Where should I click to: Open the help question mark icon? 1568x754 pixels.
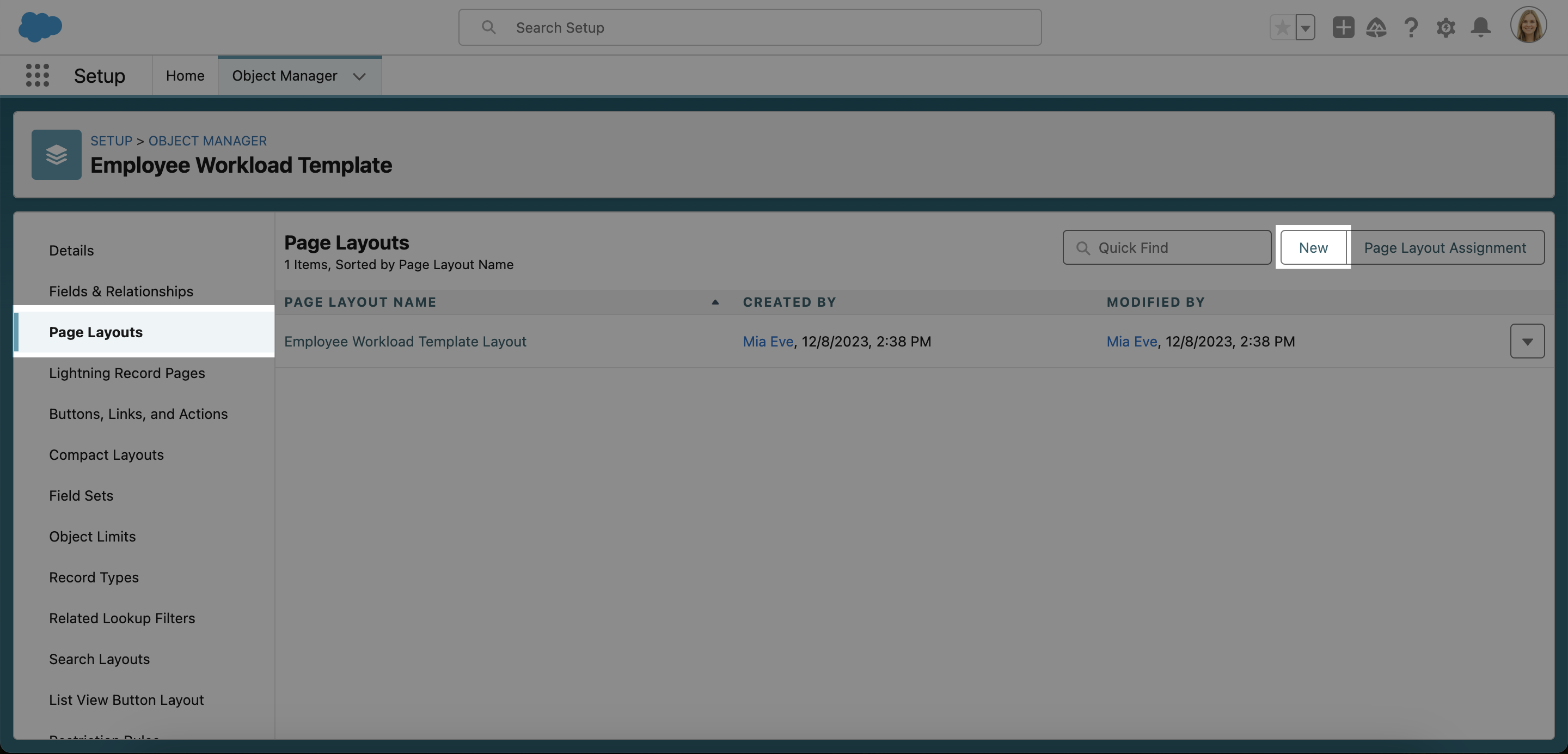[1411, 27]
